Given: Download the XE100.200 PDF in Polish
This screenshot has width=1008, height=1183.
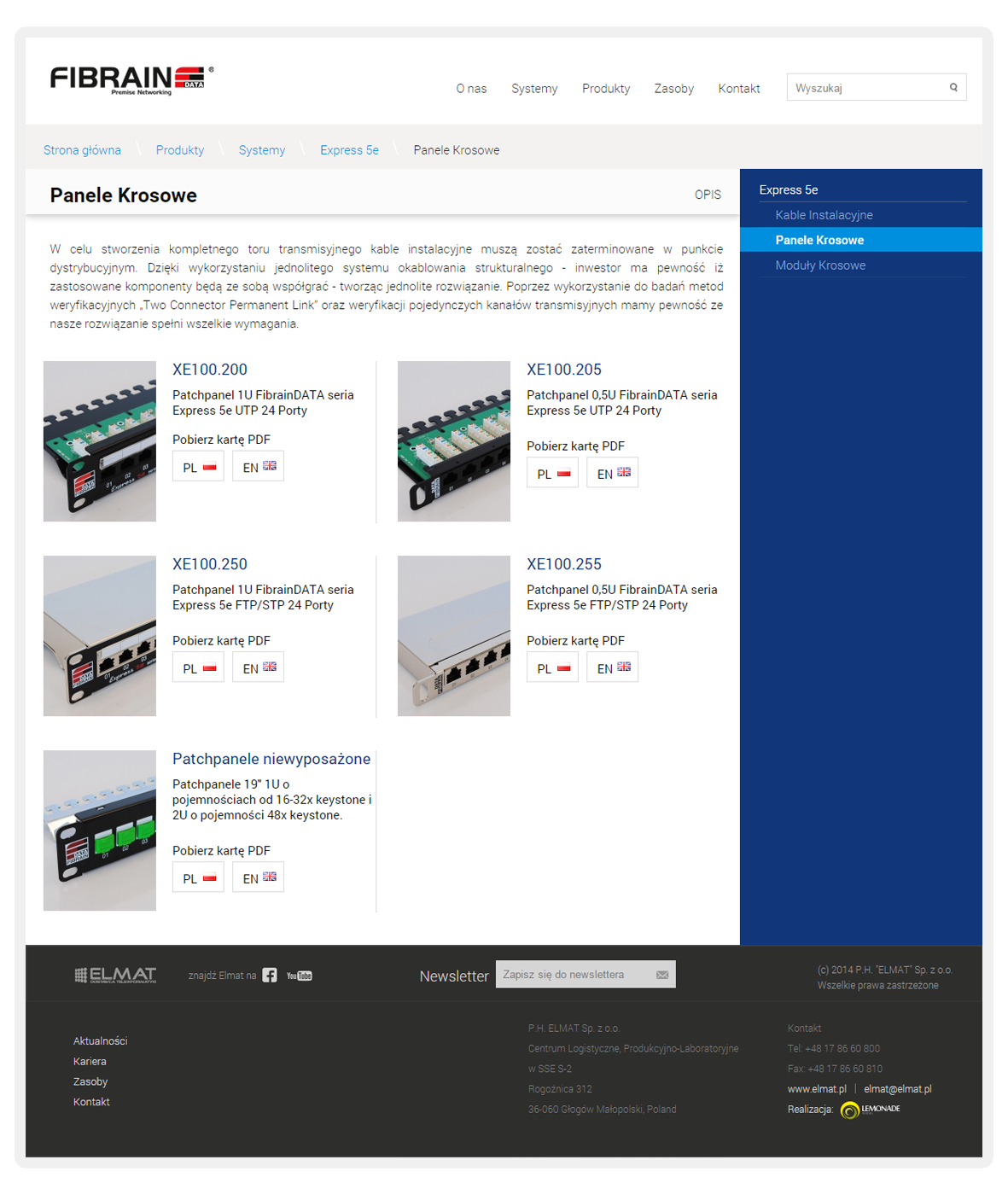Looking at the screenshot, I should point(198,467).
